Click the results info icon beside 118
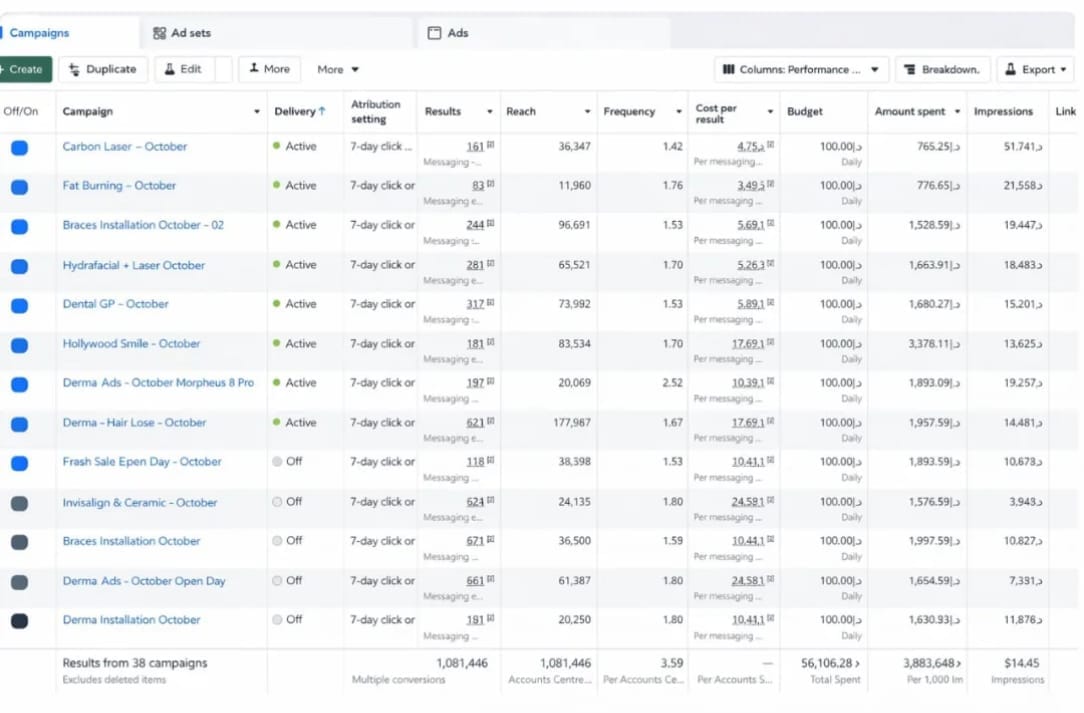The height and width of the screenshot is (713, 1084). click(x=491, y=461)
